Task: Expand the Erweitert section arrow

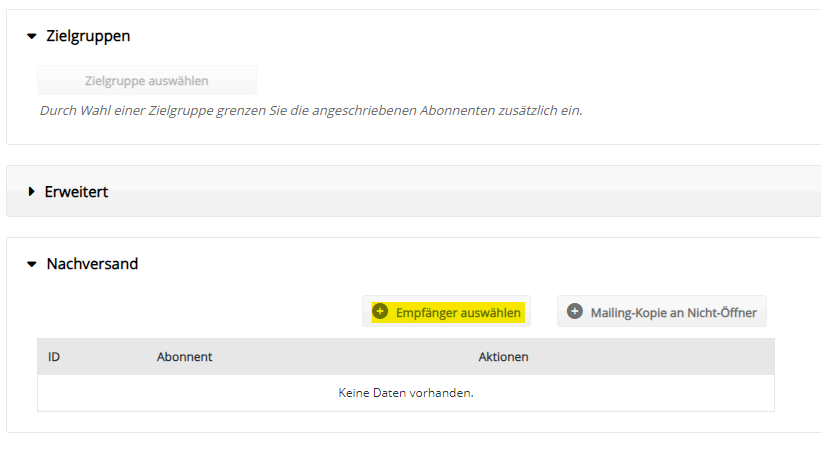Action: pos(31,192)
